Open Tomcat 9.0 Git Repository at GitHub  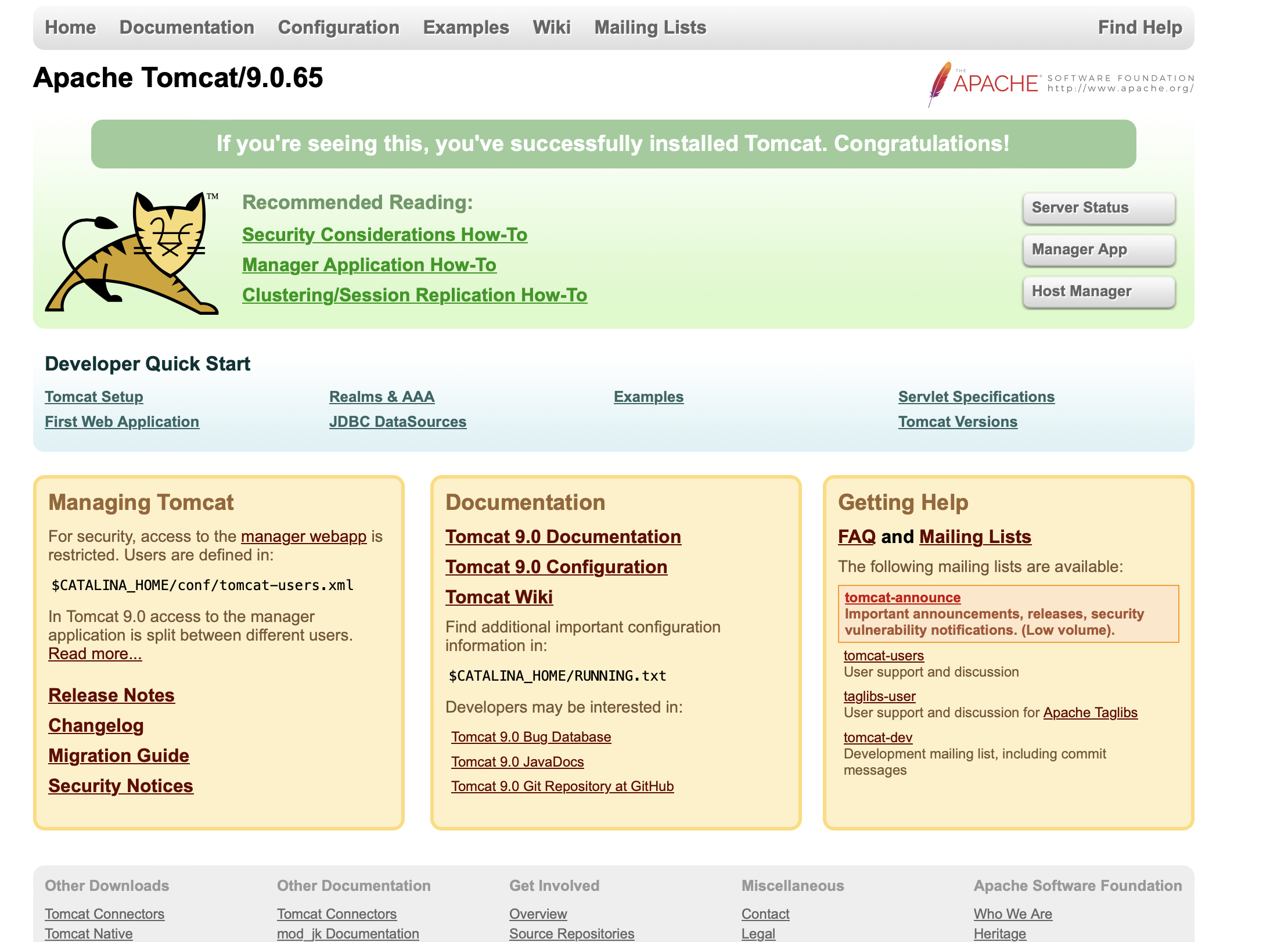click(x=562, y=786)
